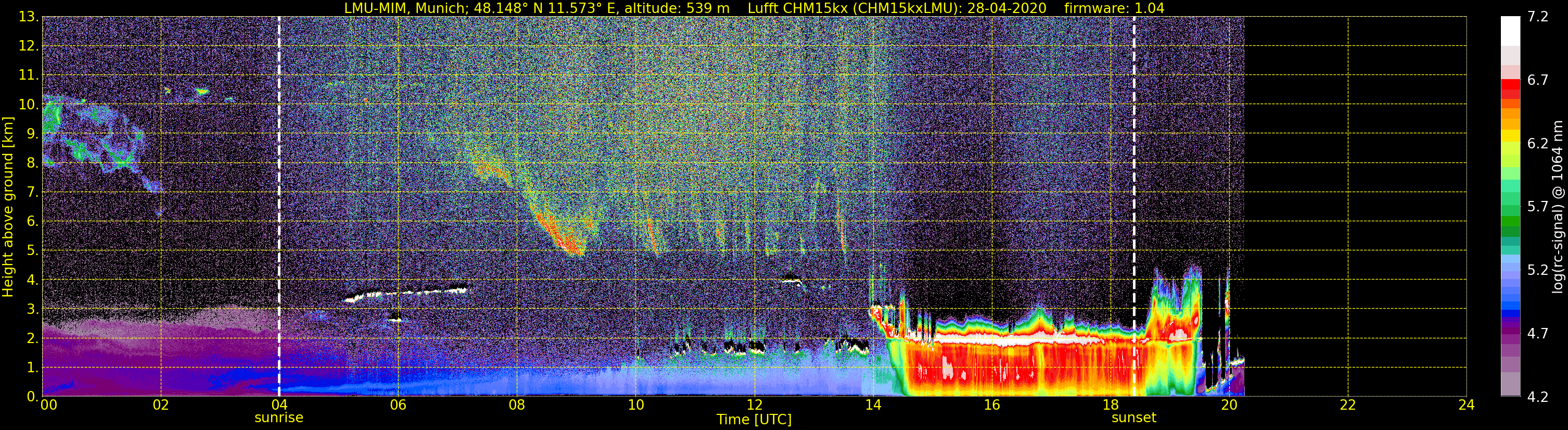Click the height axis tick '6.'
Screen dimensions: 1568x430
[32, 221]
